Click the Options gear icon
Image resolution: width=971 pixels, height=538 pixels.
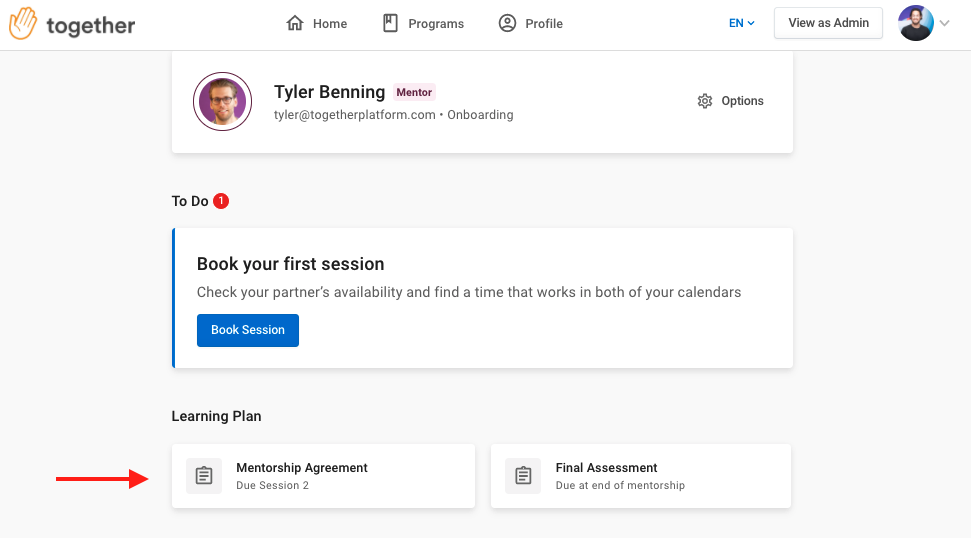[x=705, y=101]
